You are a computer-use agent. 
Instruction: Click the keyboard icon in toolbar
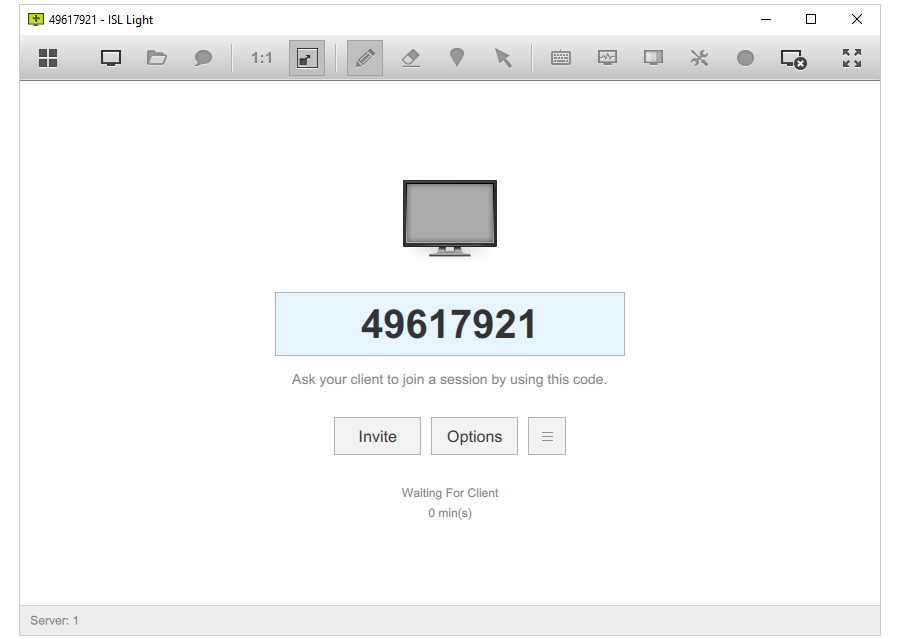561,58
